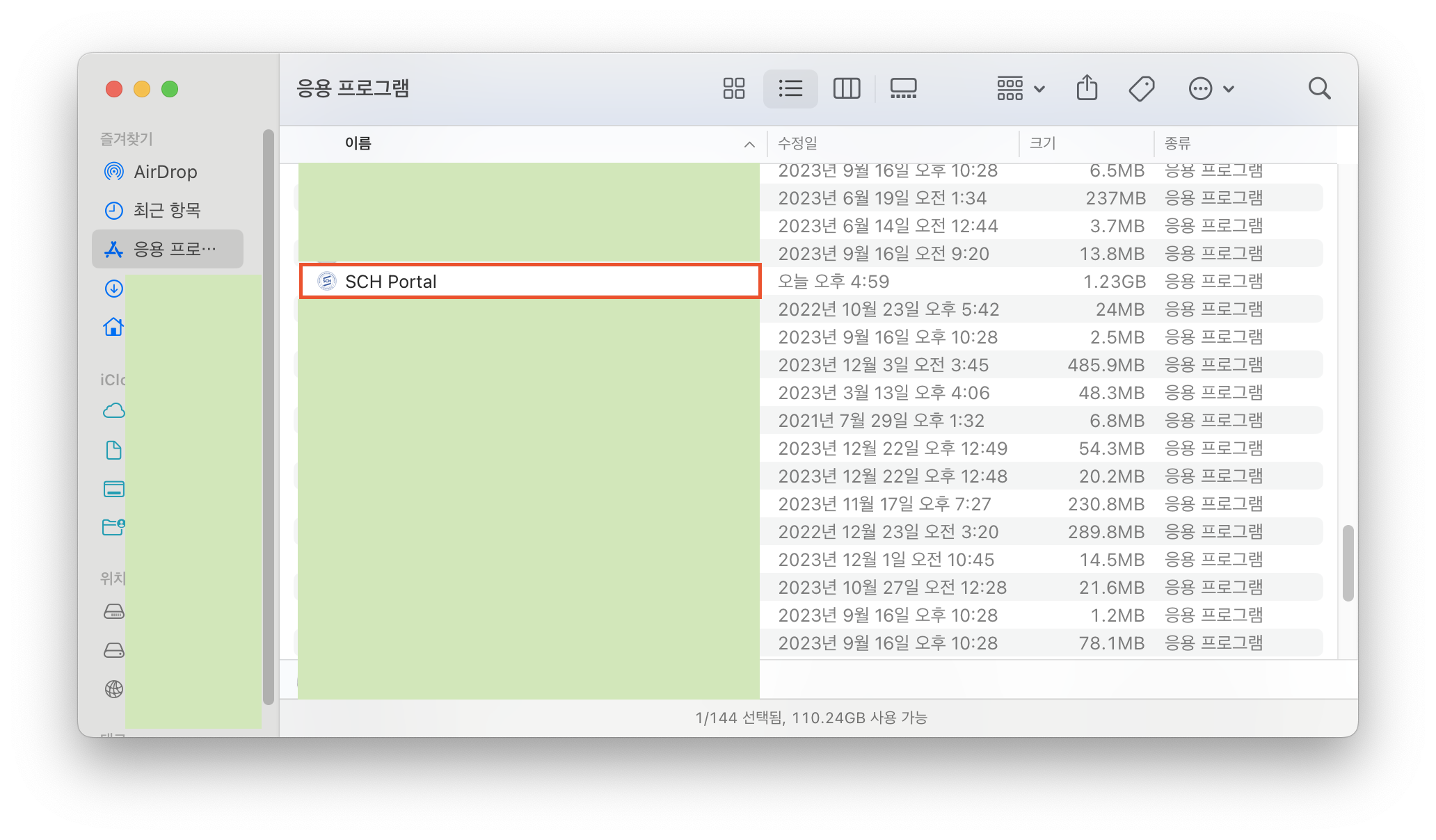The image size is (1436, 840).
Task: Click the Downloads sidebar icon
Action: point(114,288)
